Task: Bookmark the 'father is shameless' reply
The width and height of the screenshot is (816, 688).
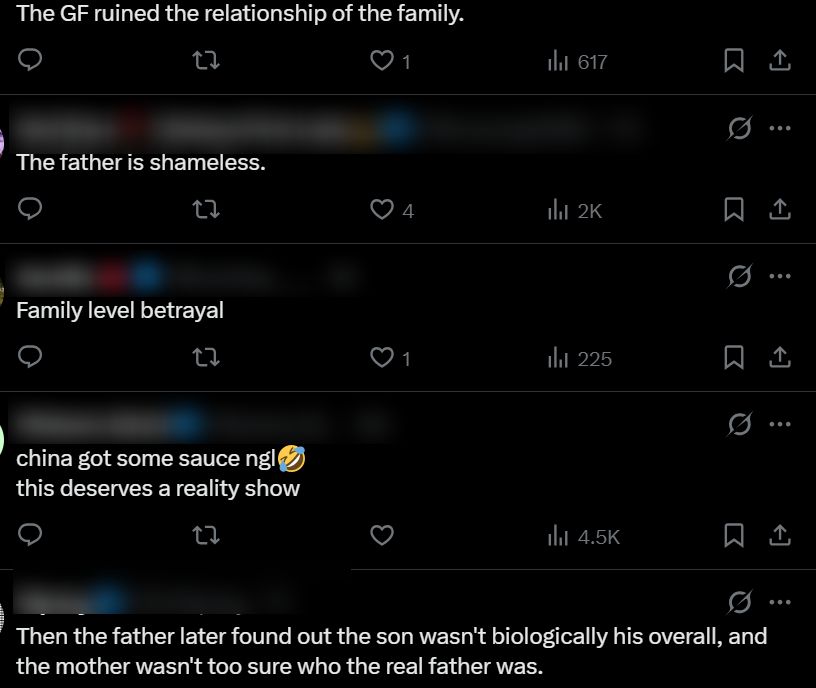Action: tap(734, 210)
